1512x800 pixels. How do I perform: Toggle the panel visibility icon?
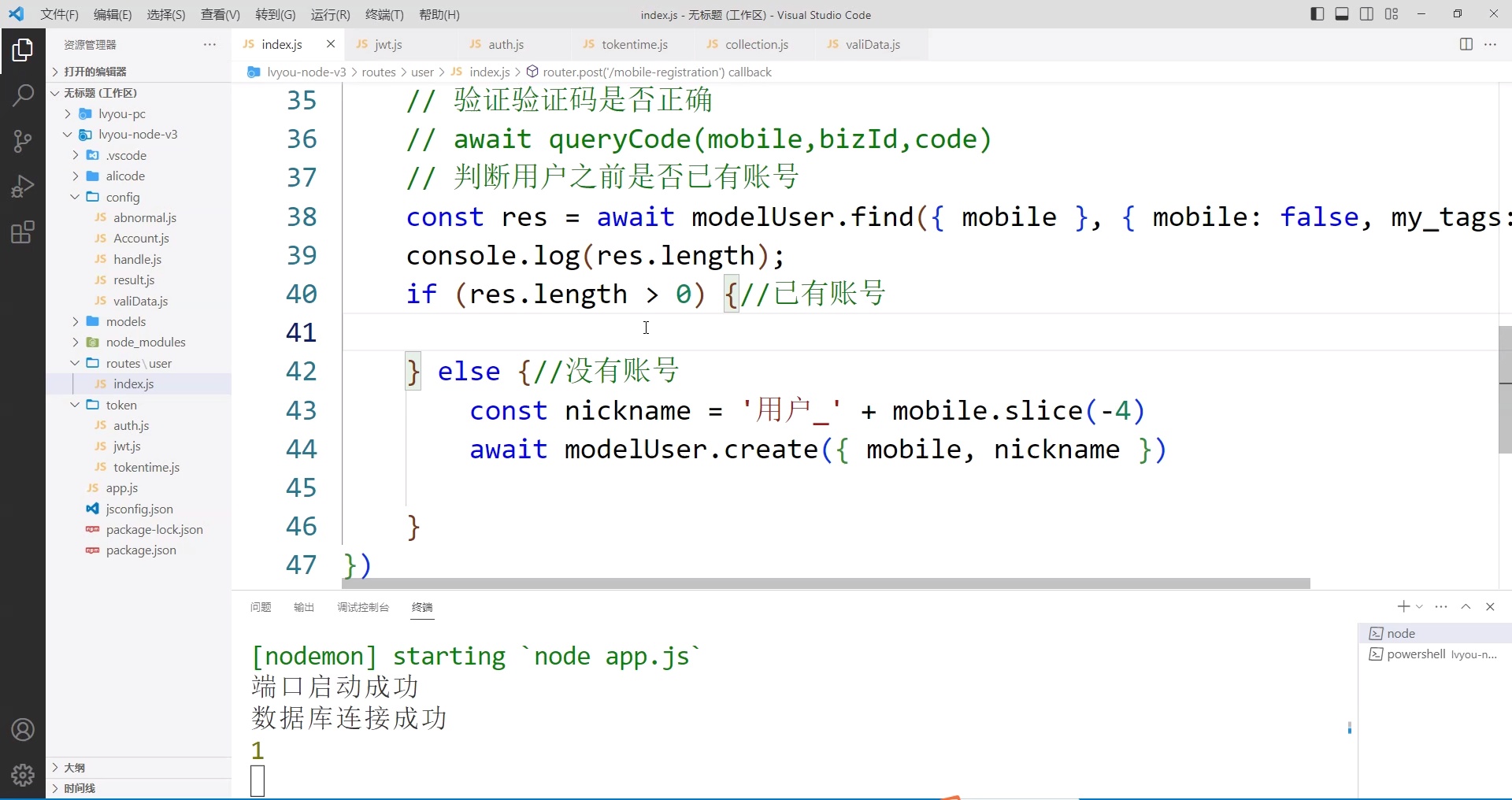[x=1342, y=14]
